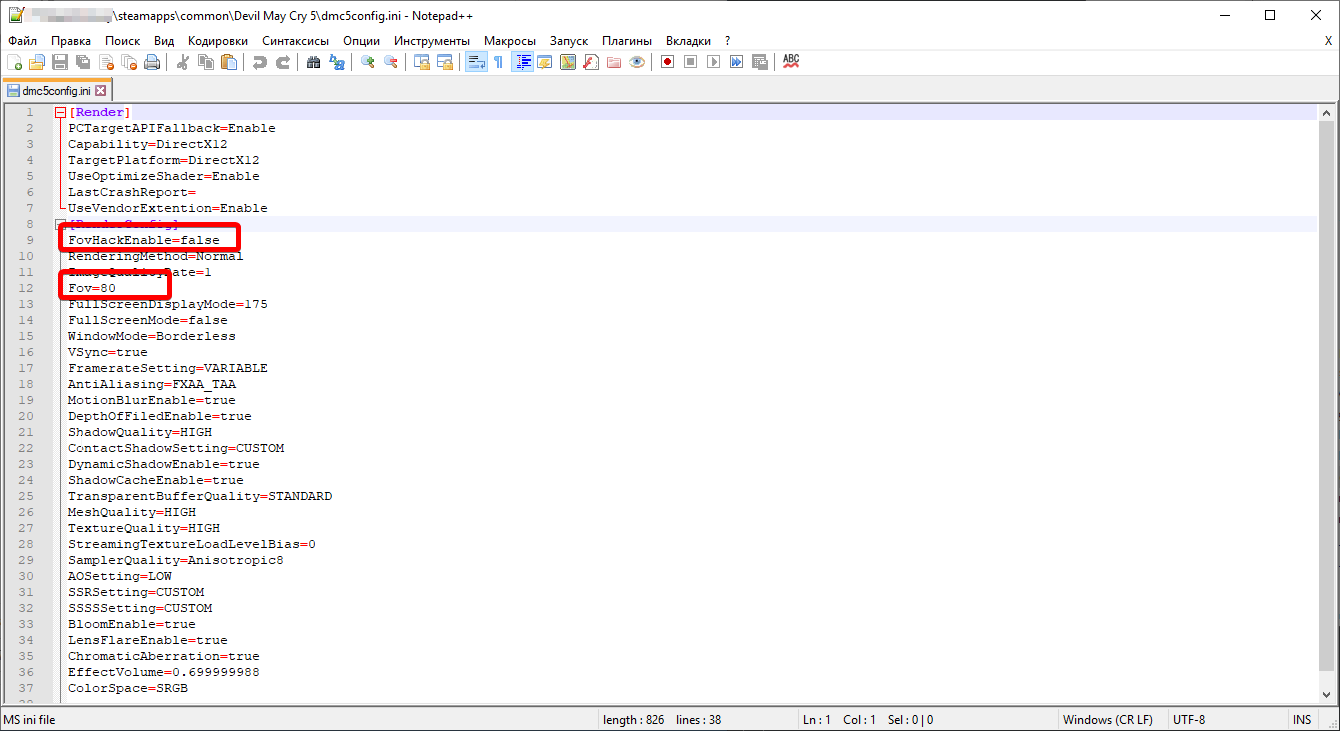Image resolution: width=1340 pixels, height=731 pixels.
Task: Open the Кодировки menu
Action: [x=217, y=41]
